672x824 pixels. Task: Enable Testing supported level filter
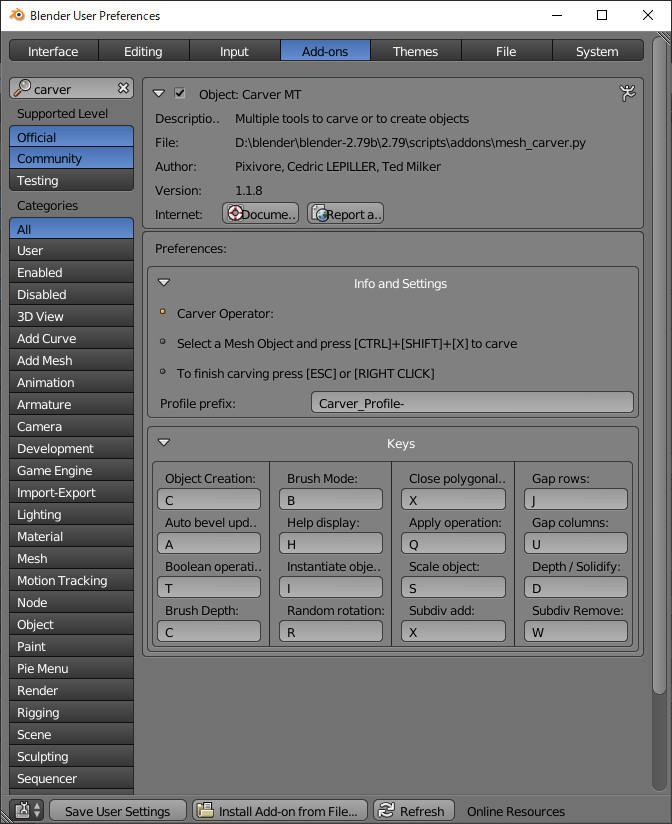click(71, 181)
